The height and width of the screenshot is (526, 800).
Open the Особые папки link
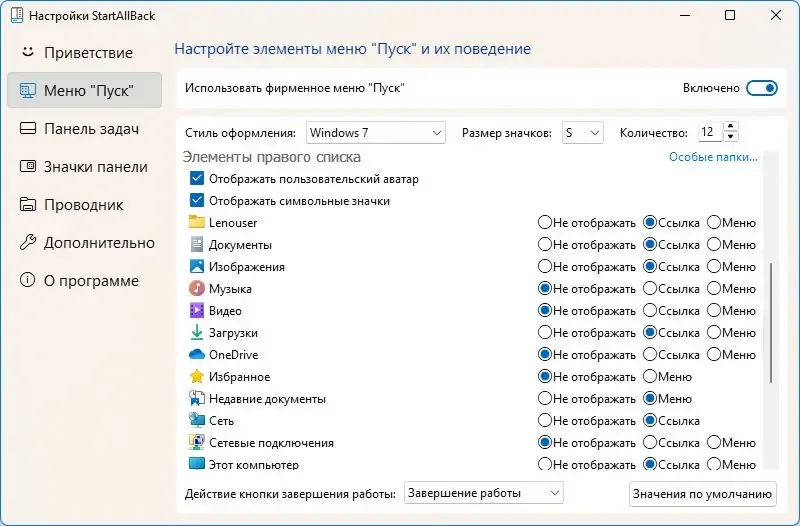[712, 157]
